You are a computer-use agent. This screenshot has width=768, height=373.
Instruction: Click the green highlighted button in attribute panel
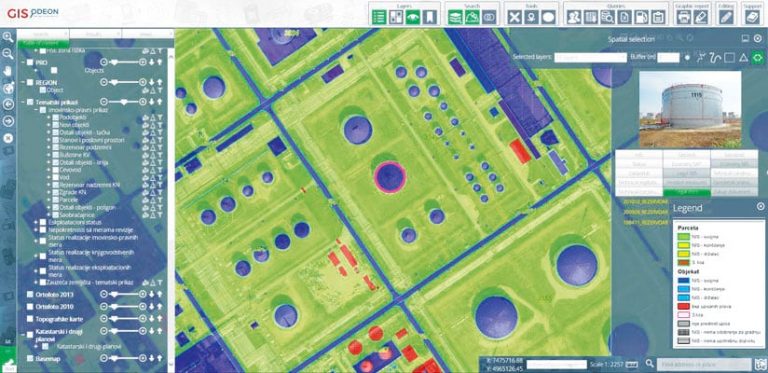pyautogui.click(x=686, y=192)
